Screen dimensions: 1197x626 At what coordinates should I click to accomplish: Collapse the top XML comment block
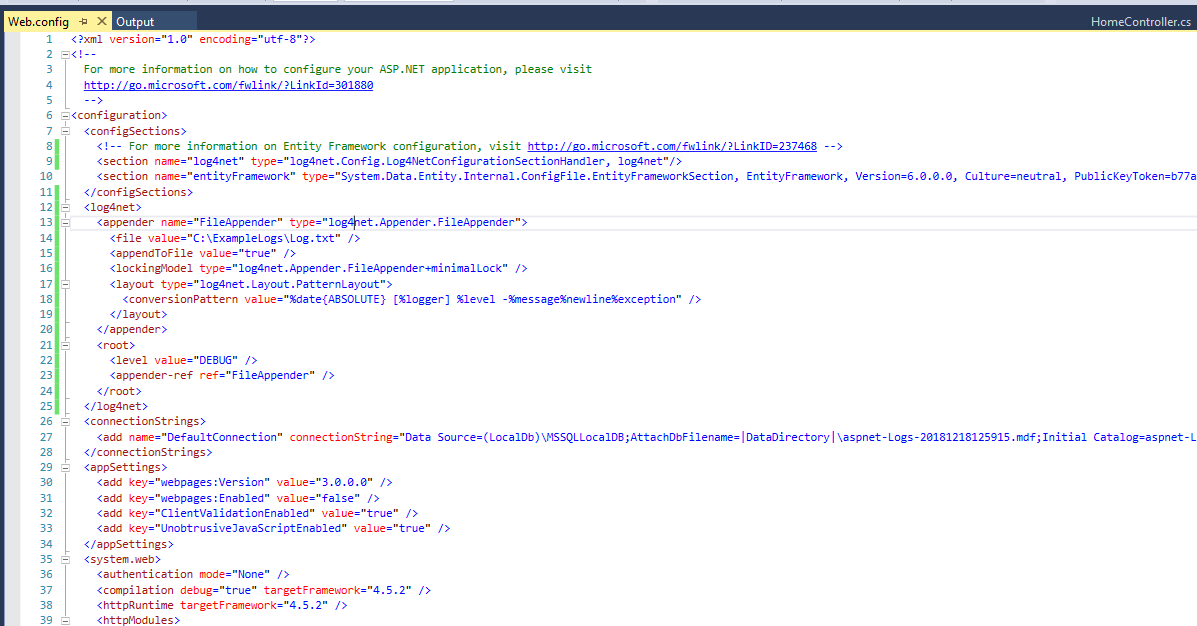pyautogui.click(x=63, y=53)
